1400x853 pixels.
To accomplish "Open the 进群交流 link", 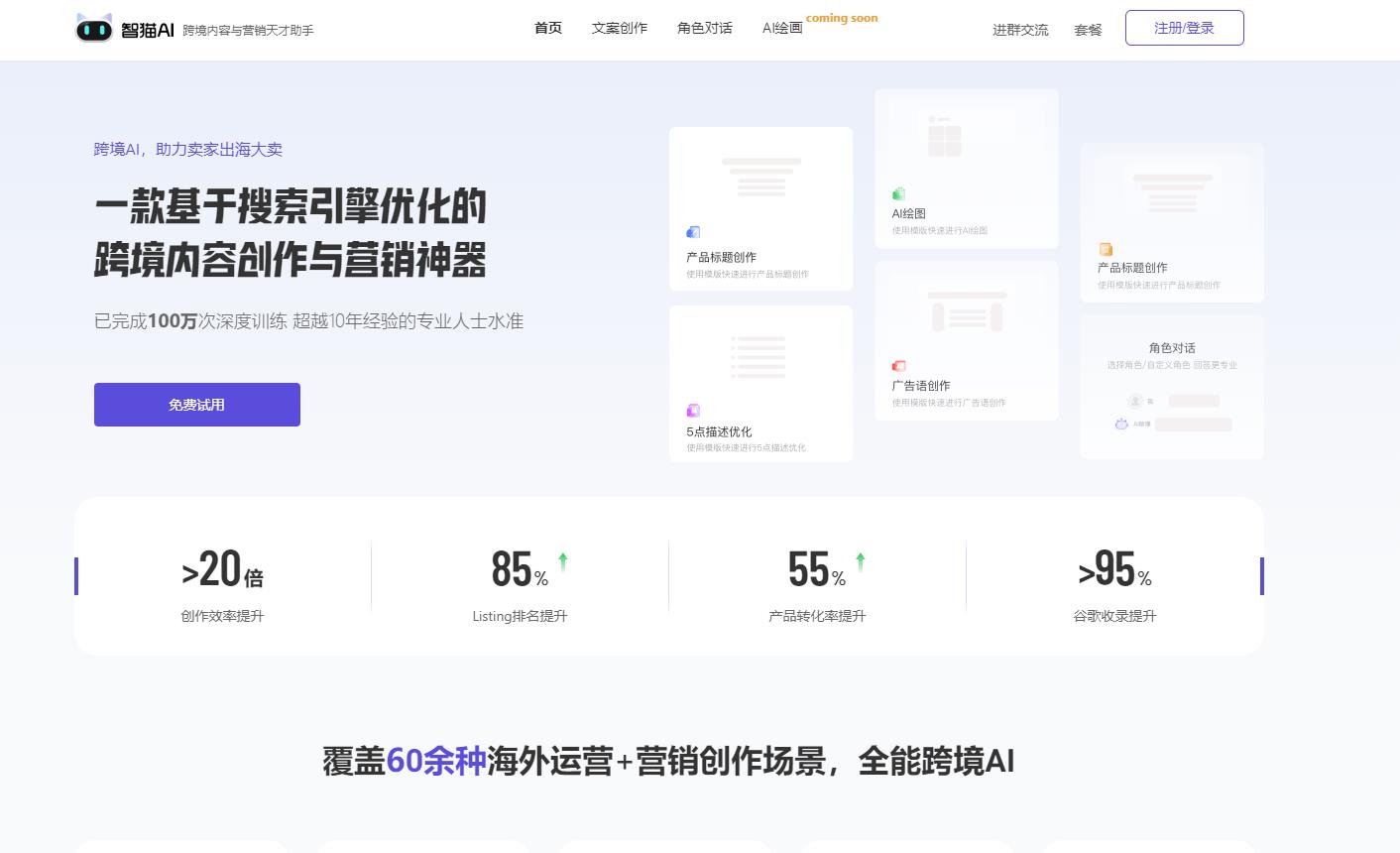I will (1020, 30).
